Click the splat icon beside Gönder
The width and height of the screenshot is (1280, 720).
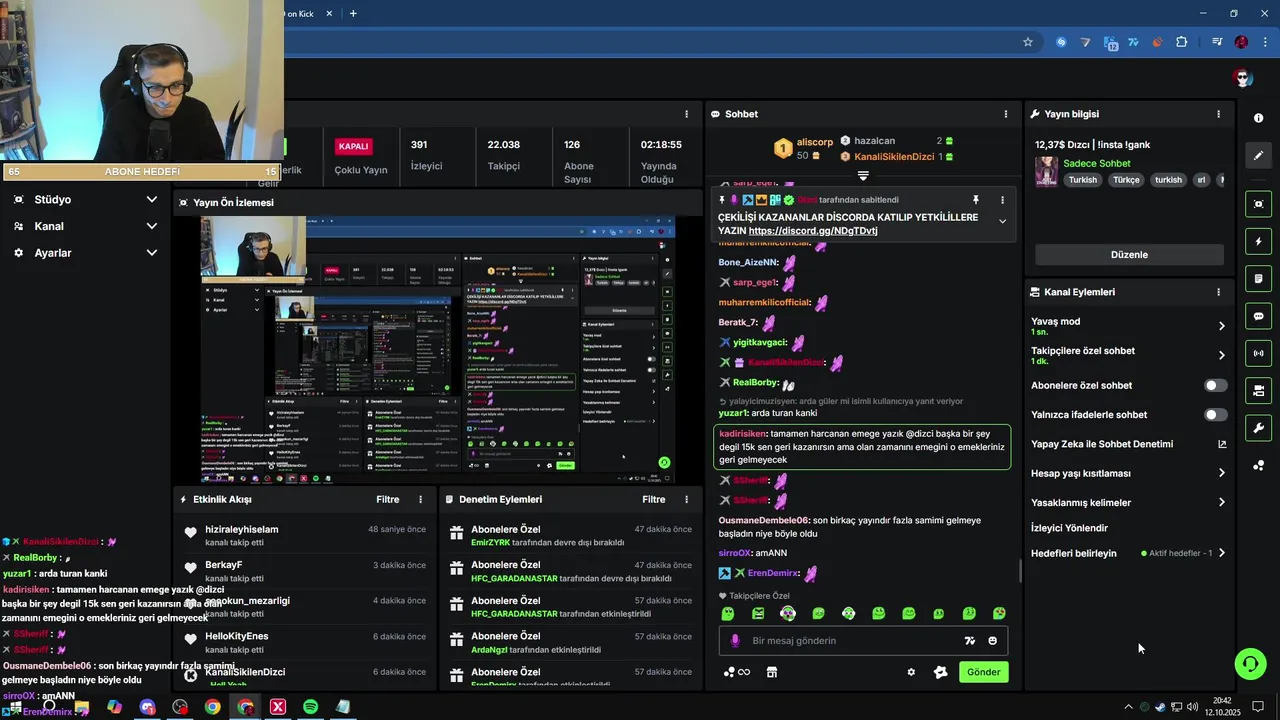click(x=940, y=672)
